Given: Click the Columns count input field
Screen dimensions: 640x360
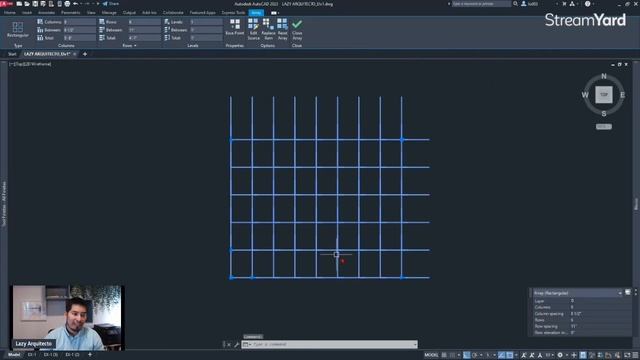Looking at the screenshot, I should click(79, 22).
